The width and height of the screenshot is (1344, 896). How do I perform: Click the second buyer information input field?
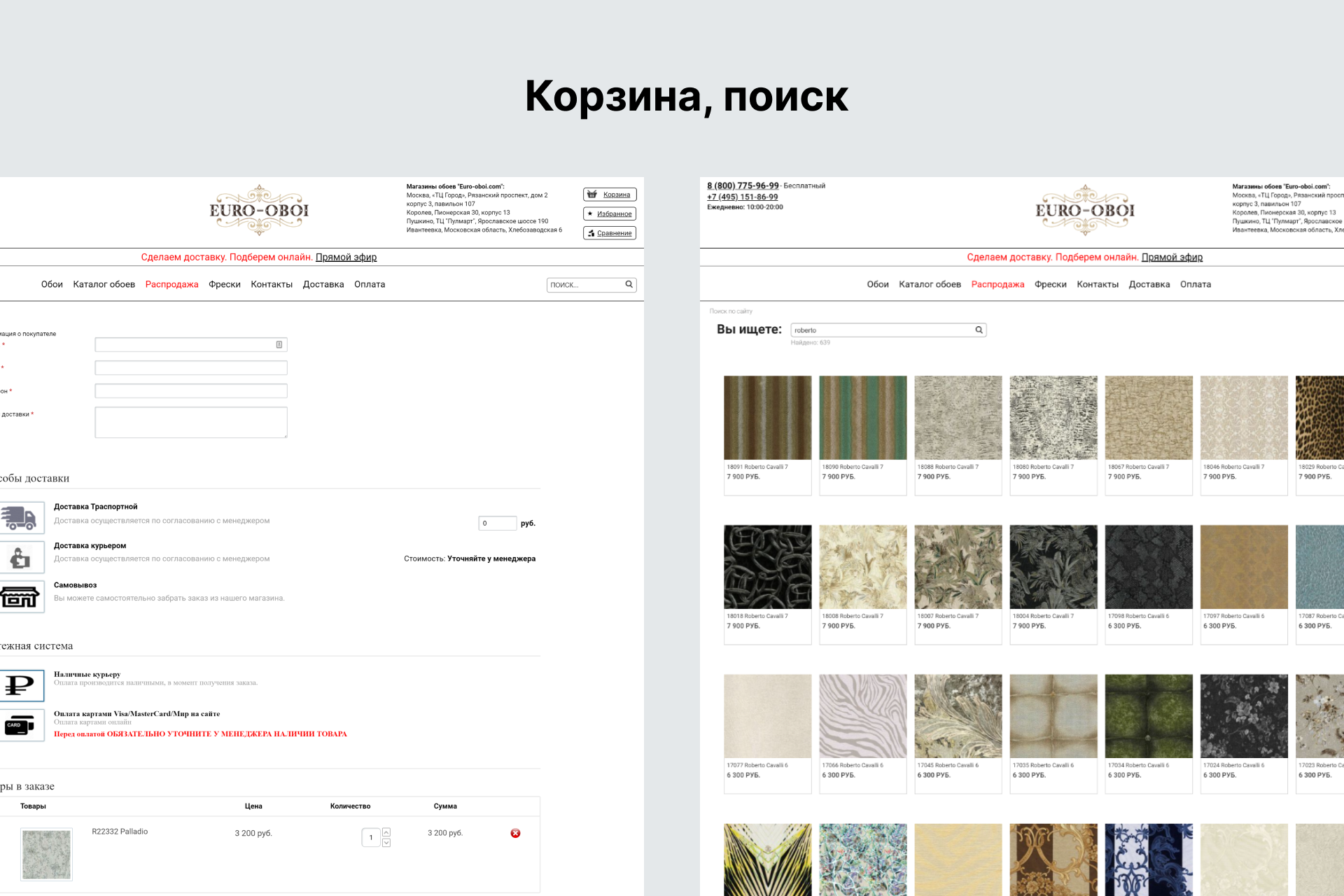191,367
